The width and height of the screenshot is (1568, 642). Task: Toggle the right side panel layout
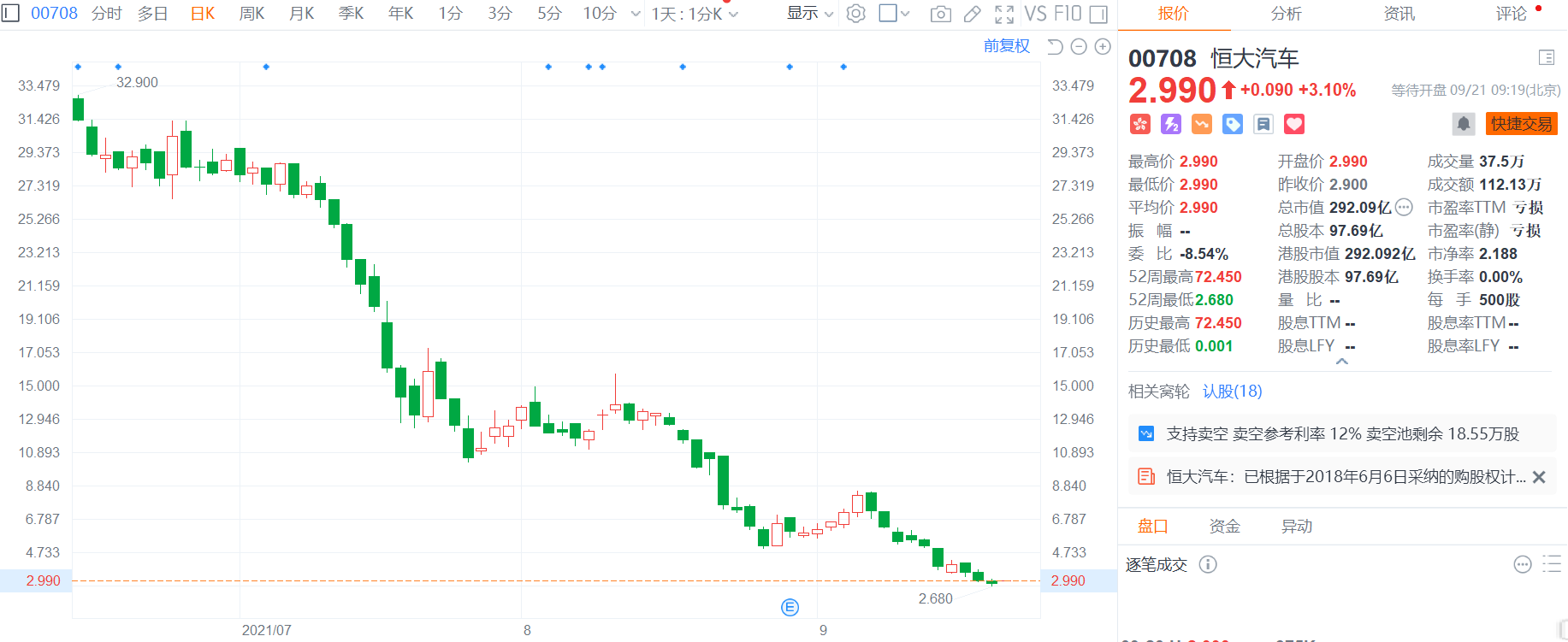tap(1098, 14)
